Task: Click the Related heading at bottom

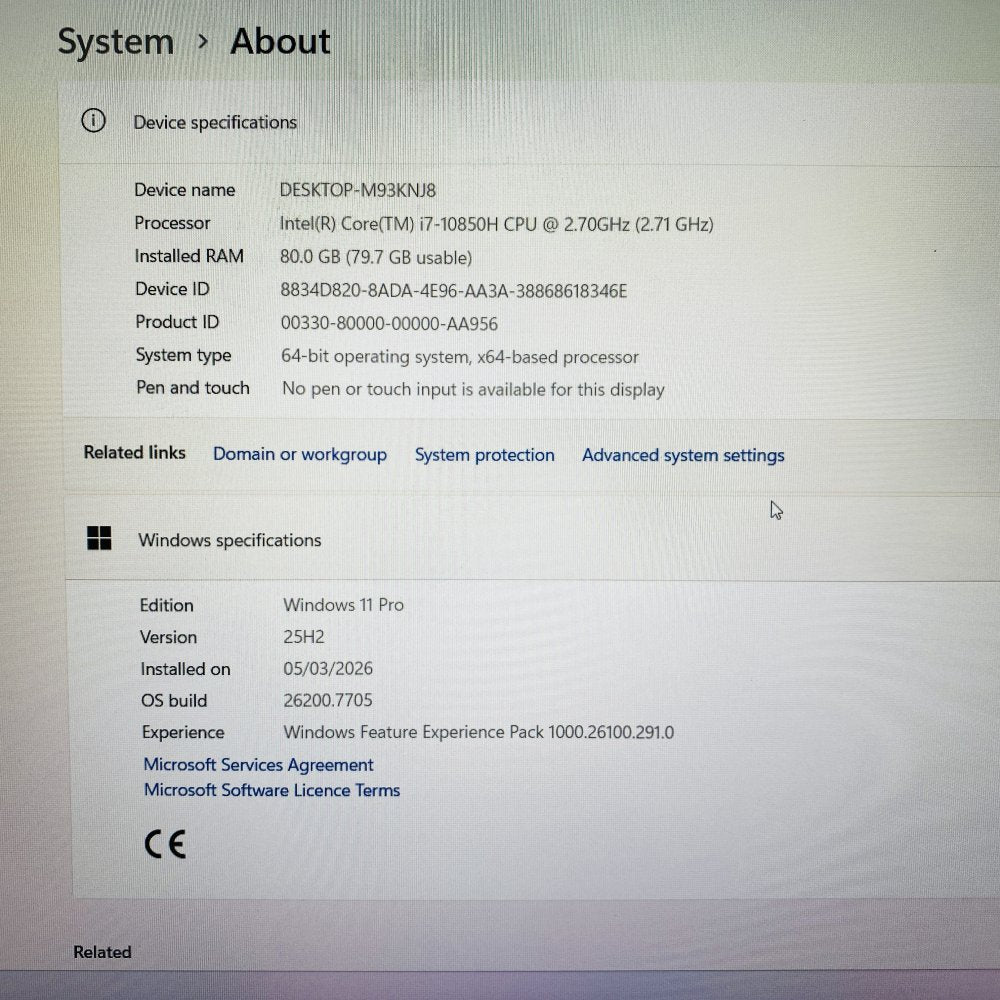Action: point(103,952)
